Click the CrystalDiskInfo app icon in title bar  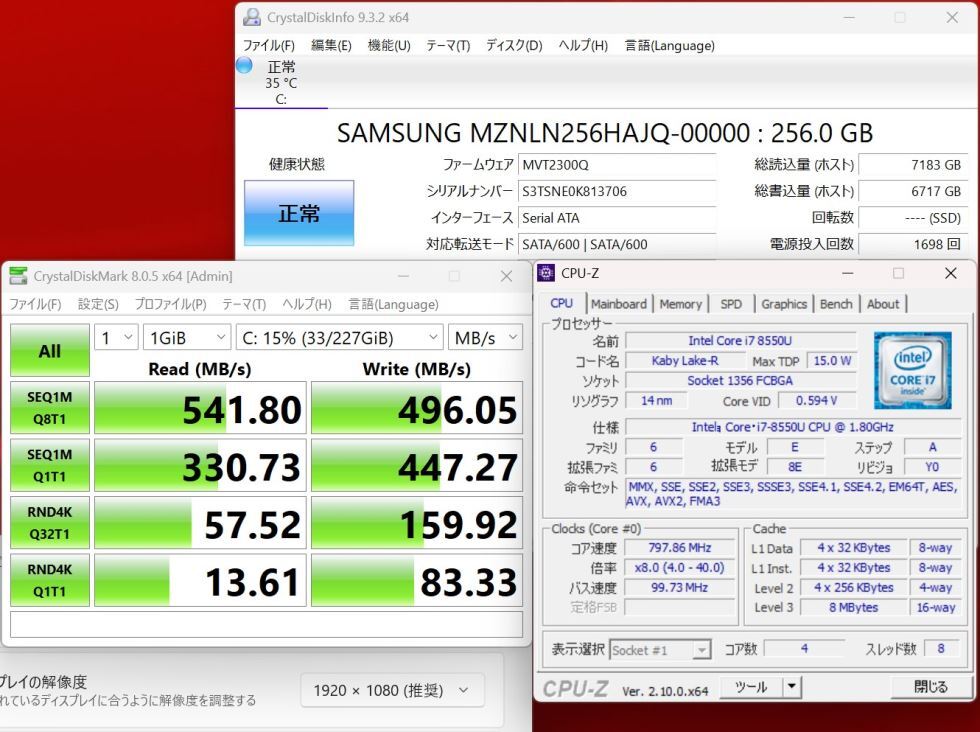252,17
